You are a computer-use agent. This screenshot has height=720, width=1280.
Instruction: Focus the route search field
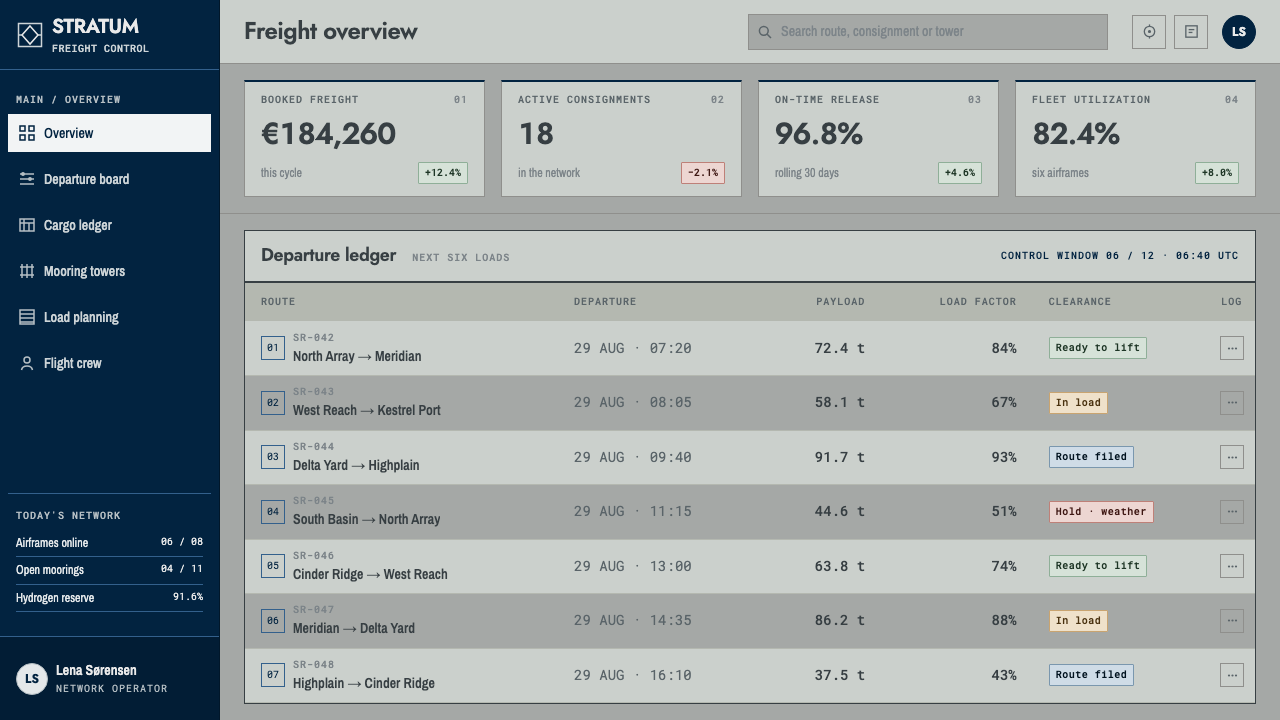coord(928,32)
